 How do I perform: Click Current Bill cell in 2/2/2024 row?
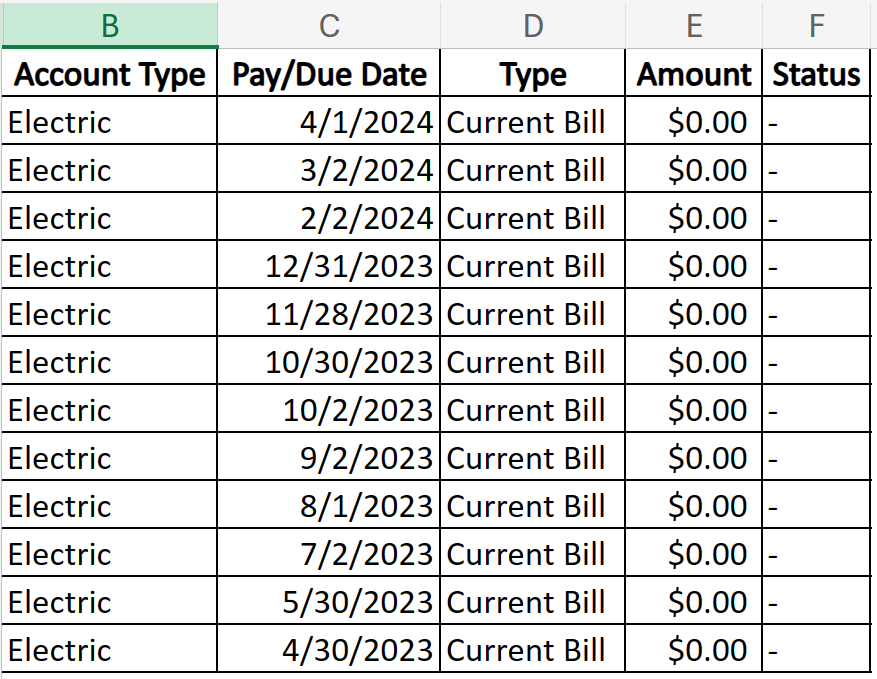(533, 218)
